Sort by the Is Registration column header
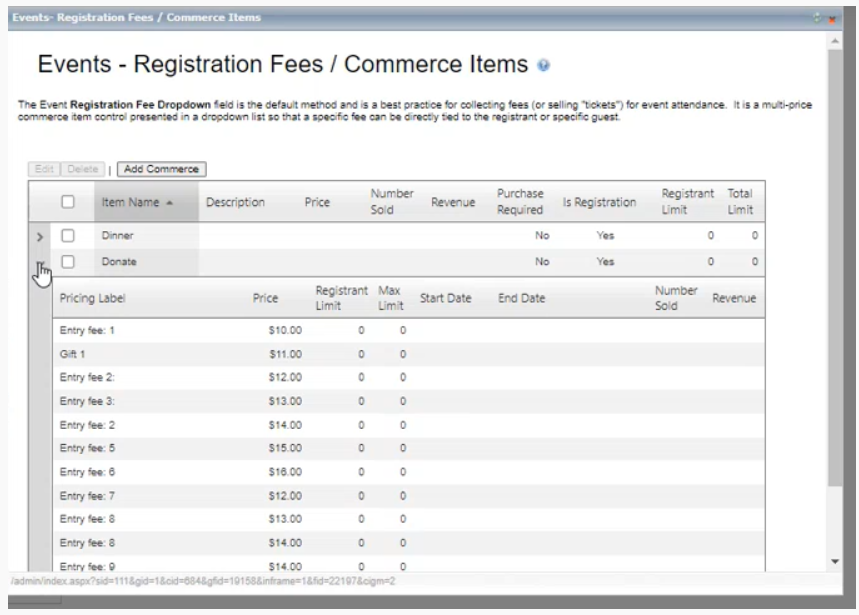This screenshot has height=615, width=859. (599, 202)
